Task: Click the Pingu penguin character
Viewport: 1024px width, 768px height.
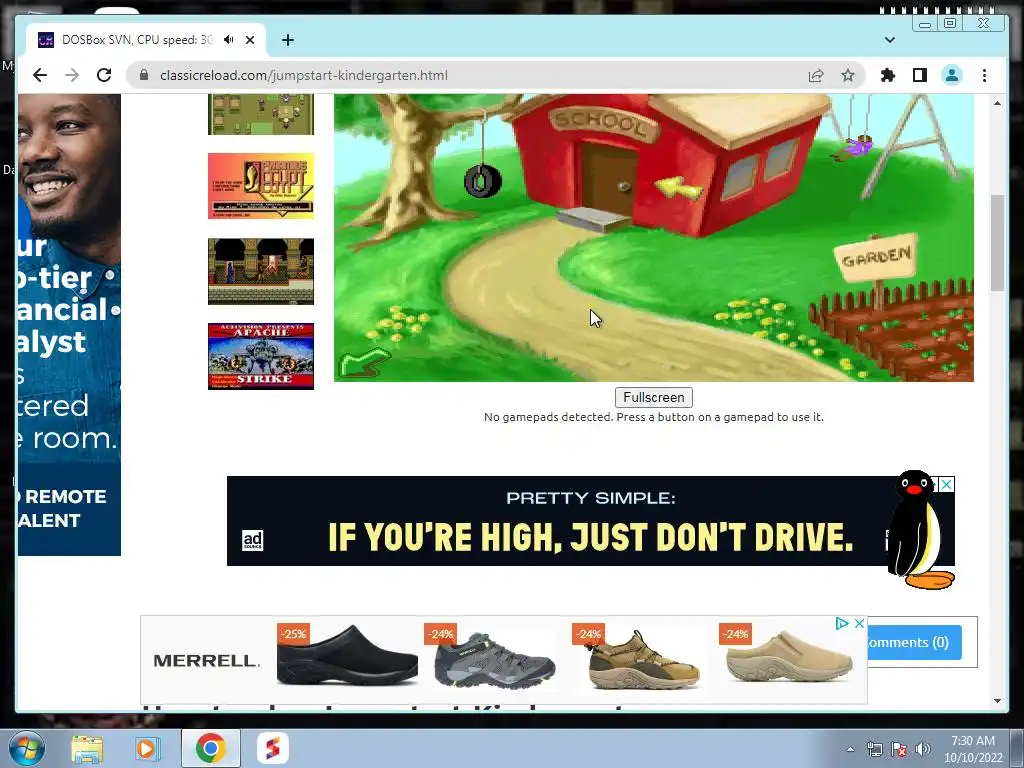Action: (920, 530)
